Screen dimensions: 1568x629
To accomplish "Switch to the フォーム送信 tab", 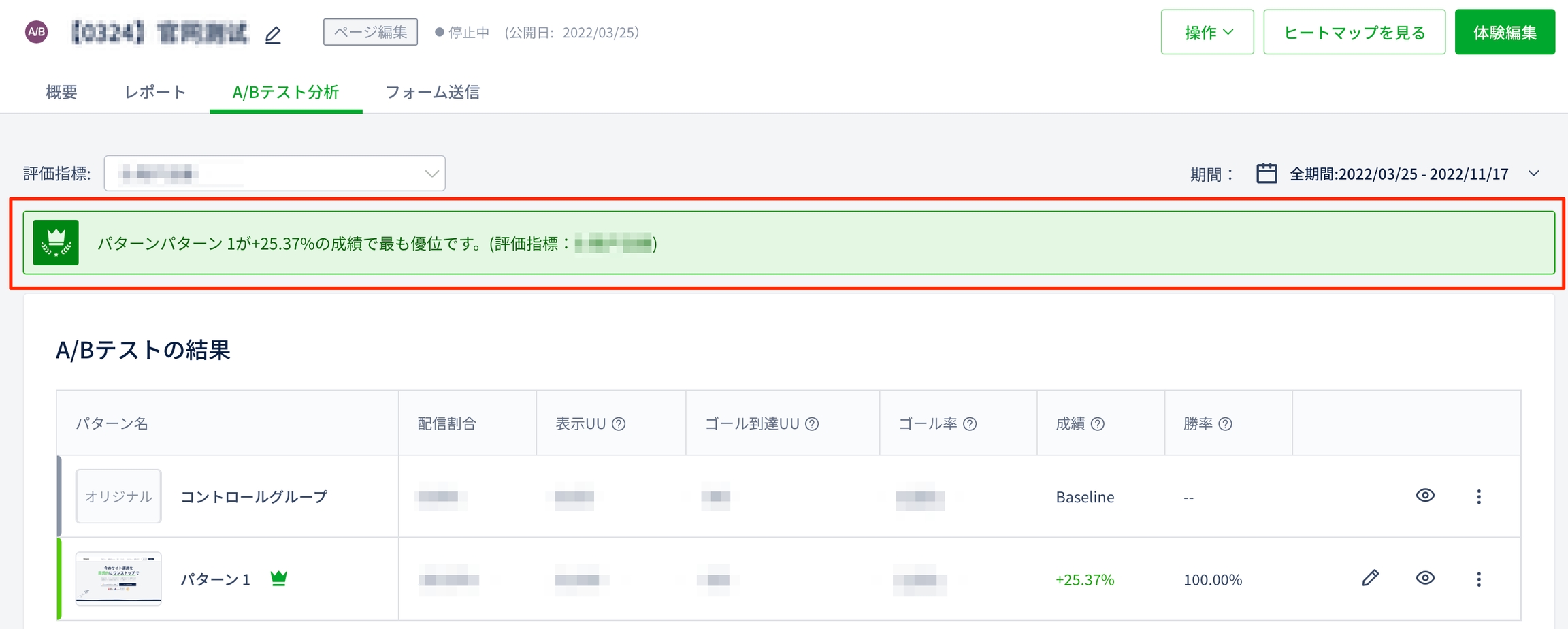I will tap(432, 92).
